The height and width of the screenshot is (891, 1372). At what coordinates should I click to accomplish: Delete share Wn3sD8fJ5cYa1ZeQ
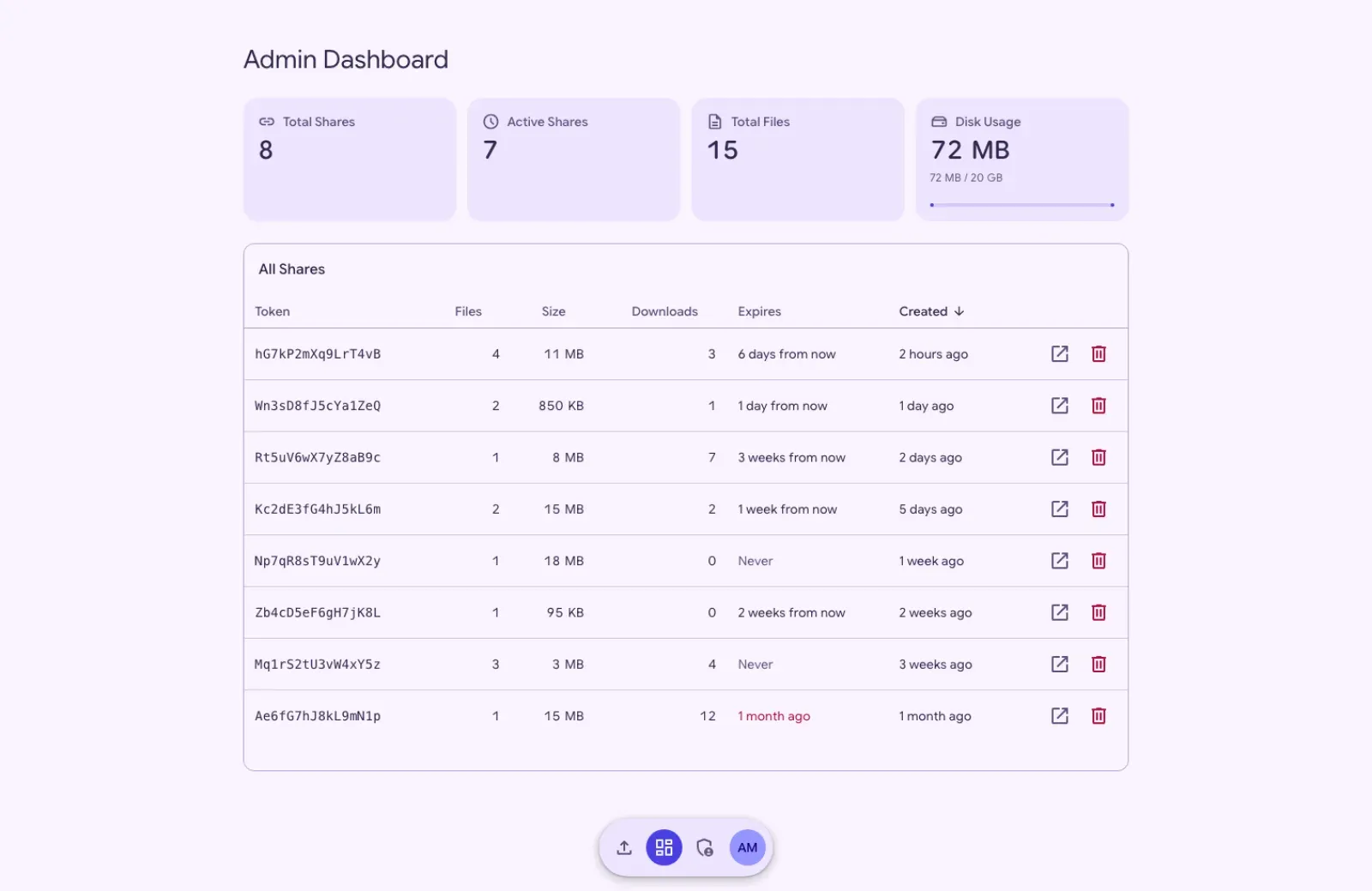[x=1098, y=406]
